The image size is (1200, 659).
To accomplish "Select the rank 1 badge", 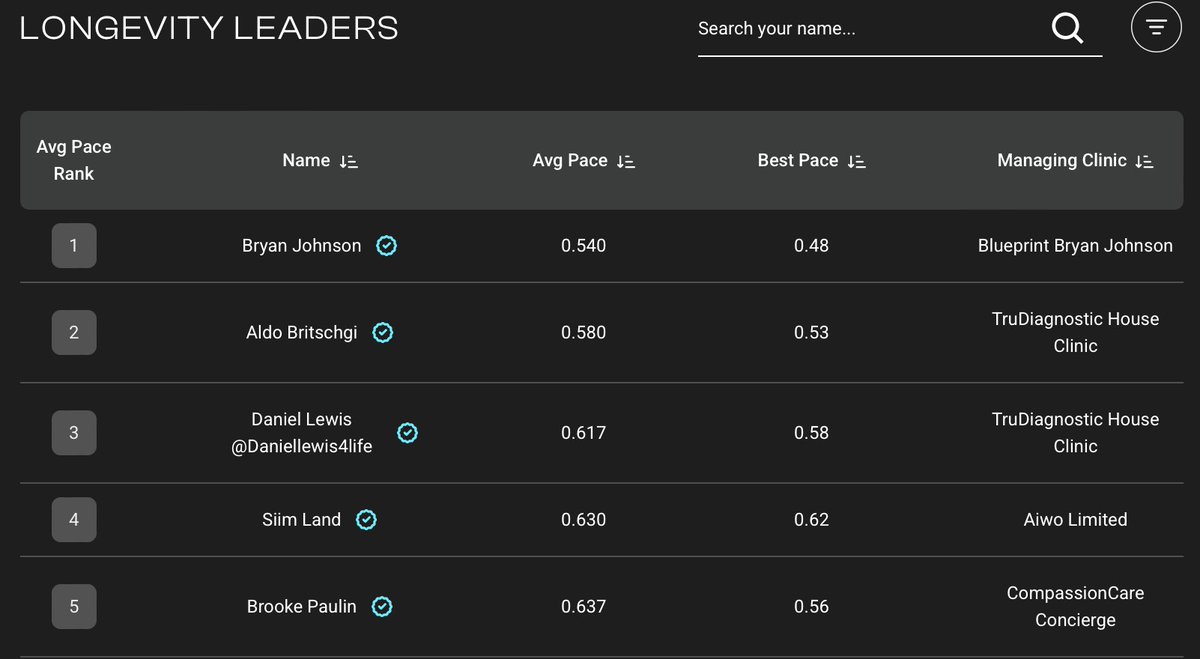I will coord(74,245).
